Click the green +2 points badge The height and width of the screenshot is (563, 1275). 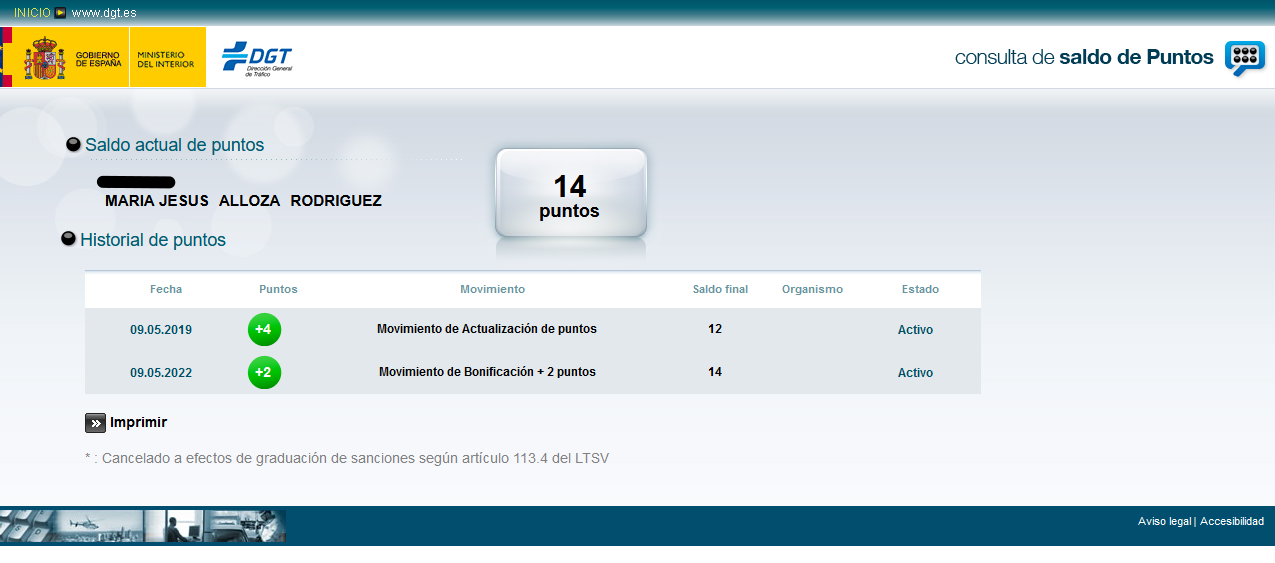[264, 373]
